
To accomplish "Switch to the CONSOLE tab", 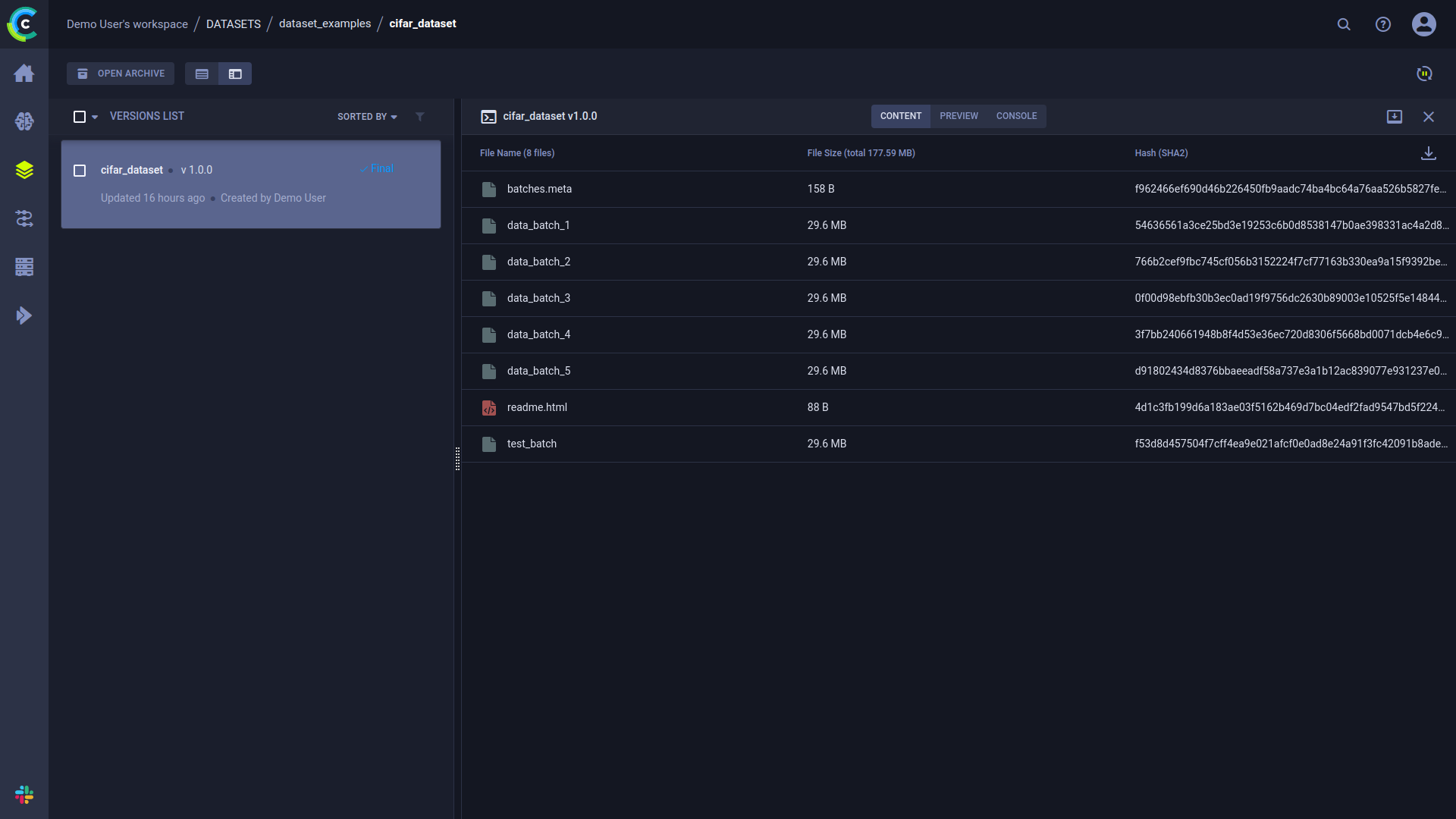I will pyautogui.click(x=1016, y=116).
